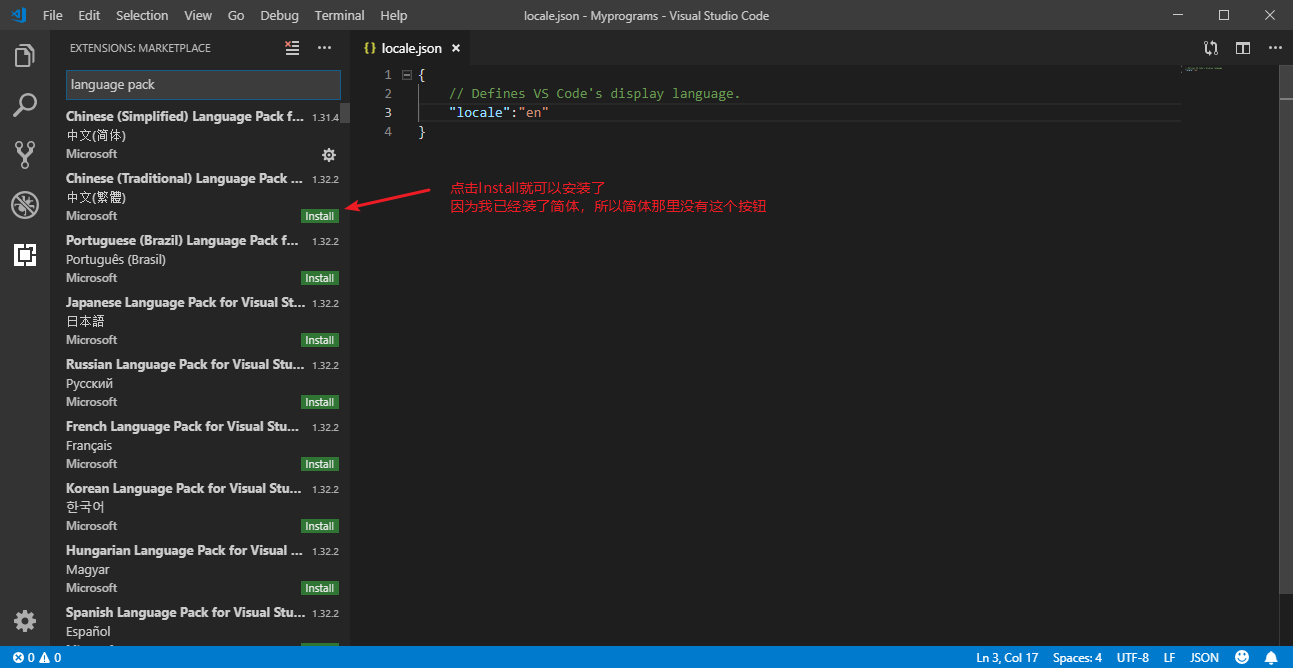Open the Terminal menu
1293x668 pixels.
[339, 15]
